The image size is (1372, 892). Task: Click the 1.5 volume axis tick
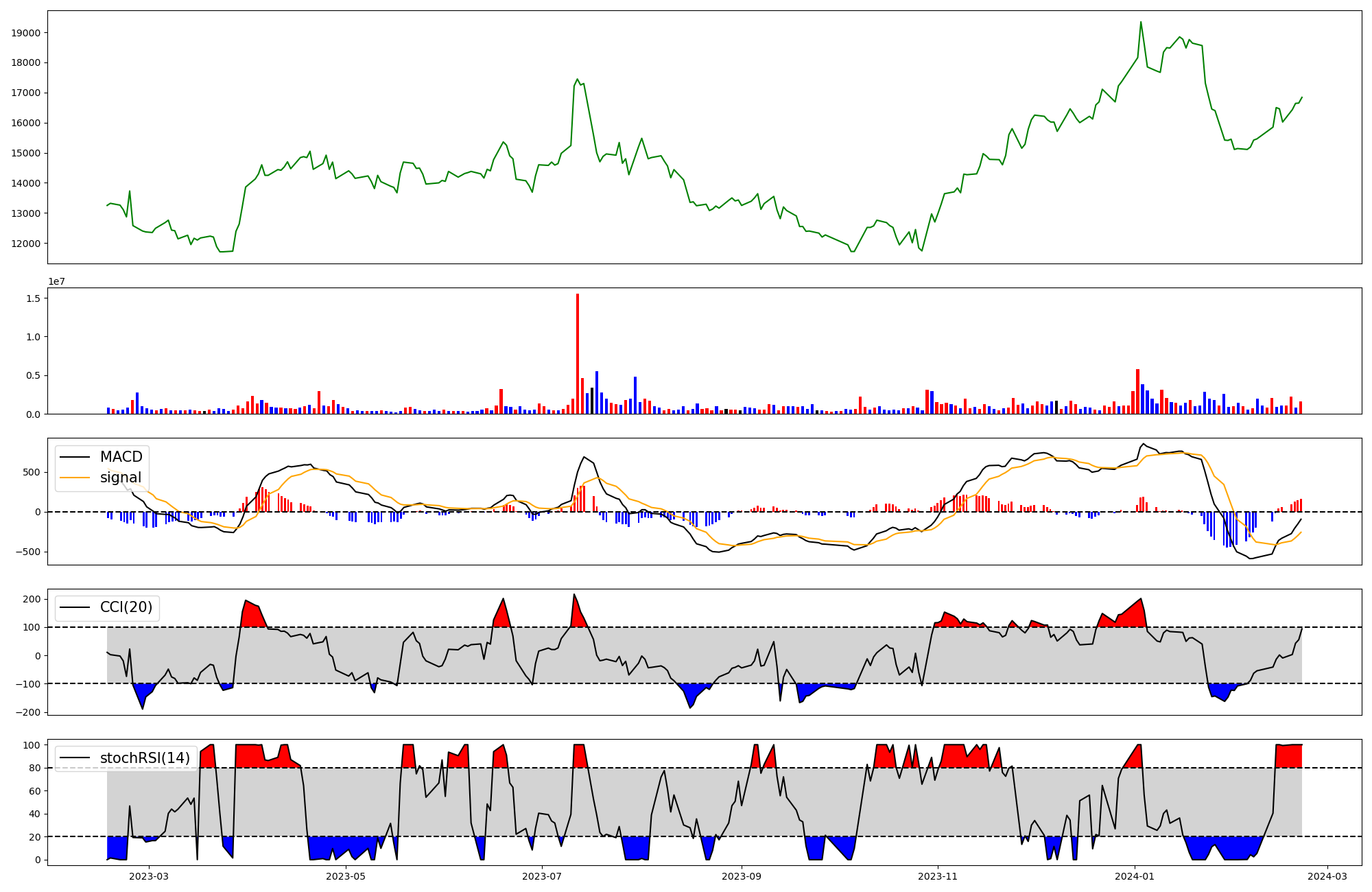(32, 298)
